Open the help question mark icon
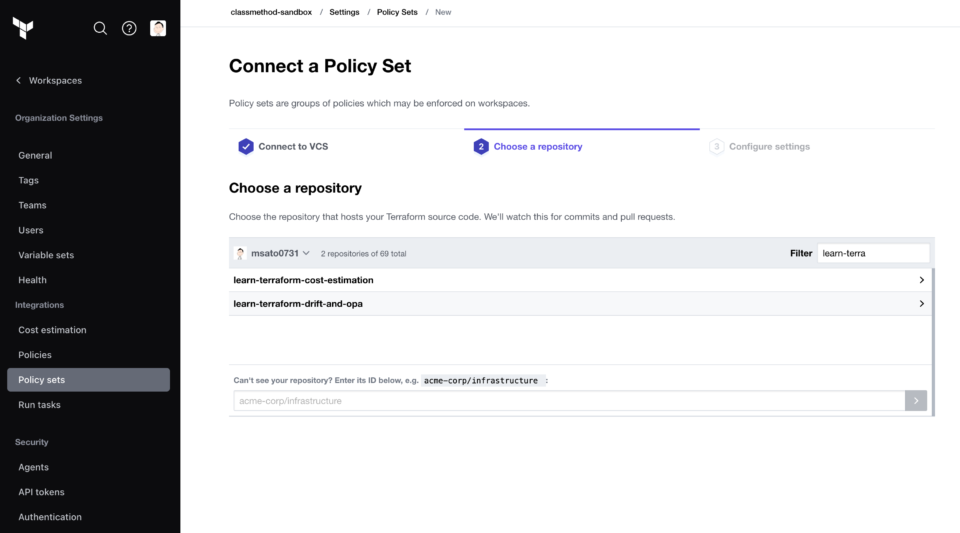960x533 pixels. point(129,28)
